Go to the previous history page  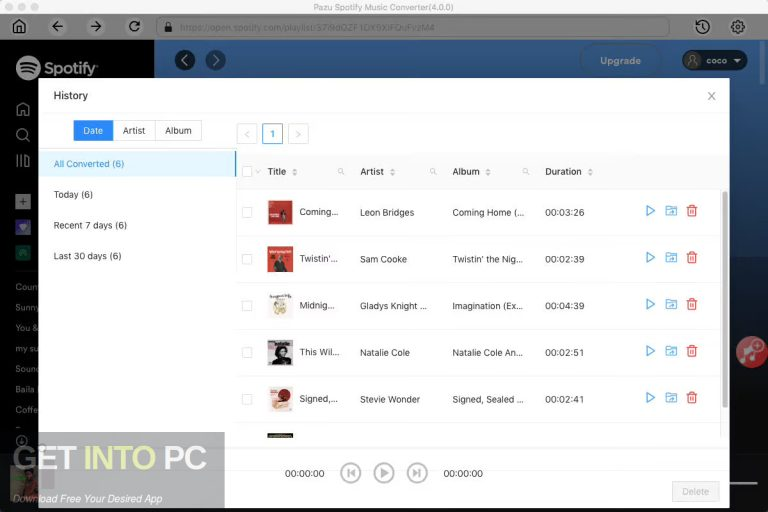point(247,134)
